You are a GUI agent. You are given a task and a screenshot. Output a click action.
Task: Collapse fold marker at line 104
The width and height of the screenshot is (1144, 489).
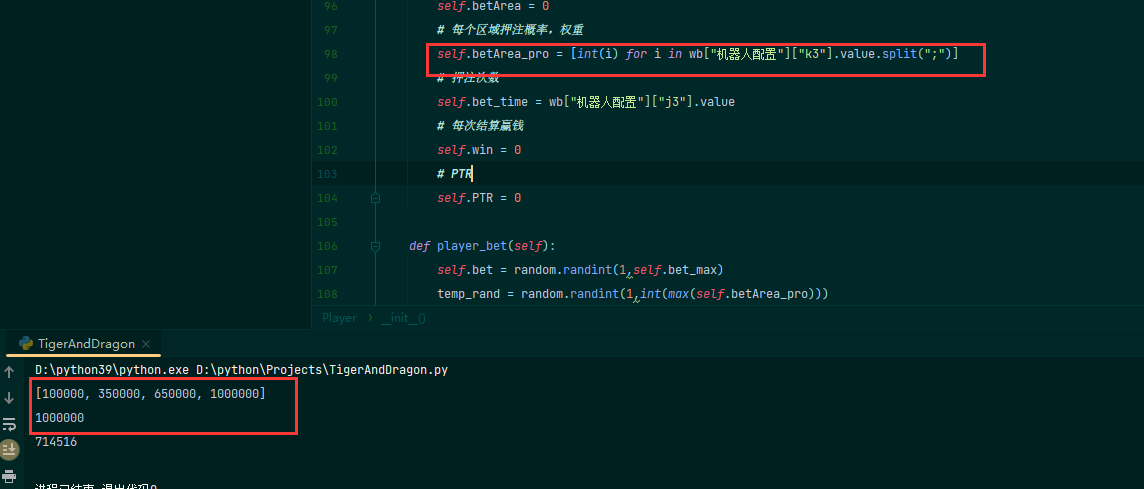(x=375, y=198)
